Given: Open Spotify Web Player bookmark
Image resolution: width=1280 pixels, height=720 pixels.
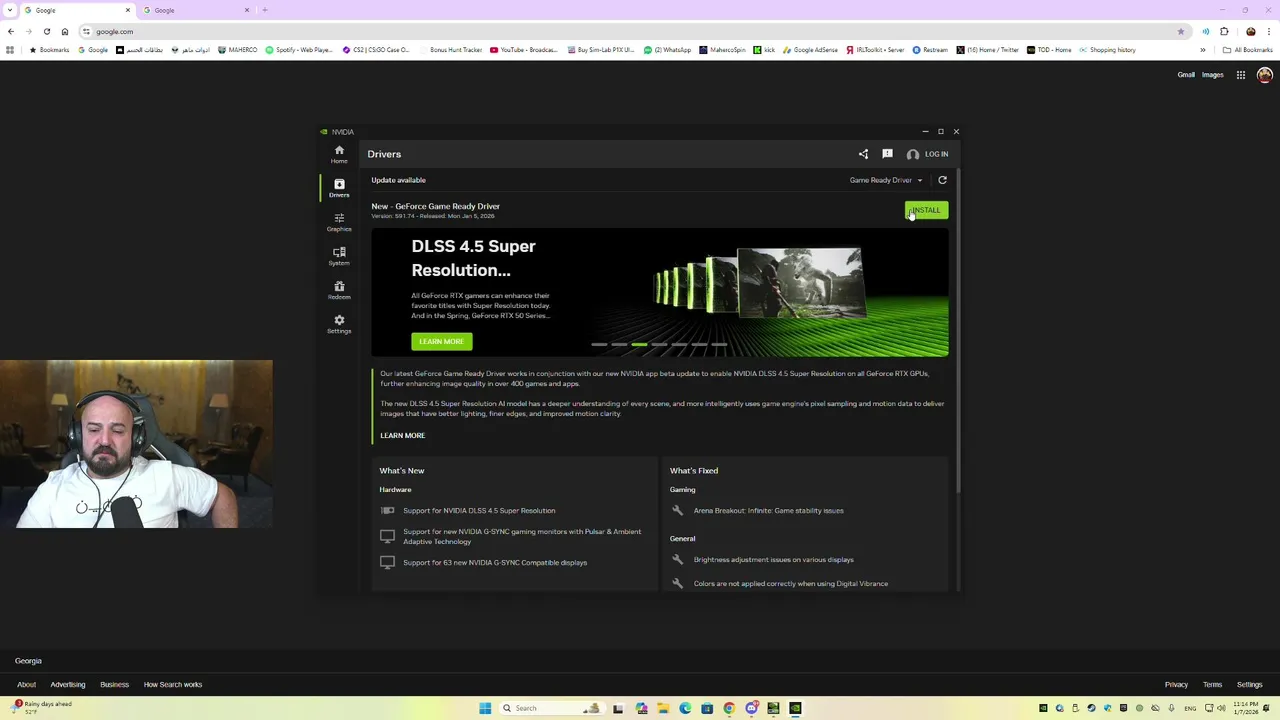Looking at the screenshot, I should (299, 50).
